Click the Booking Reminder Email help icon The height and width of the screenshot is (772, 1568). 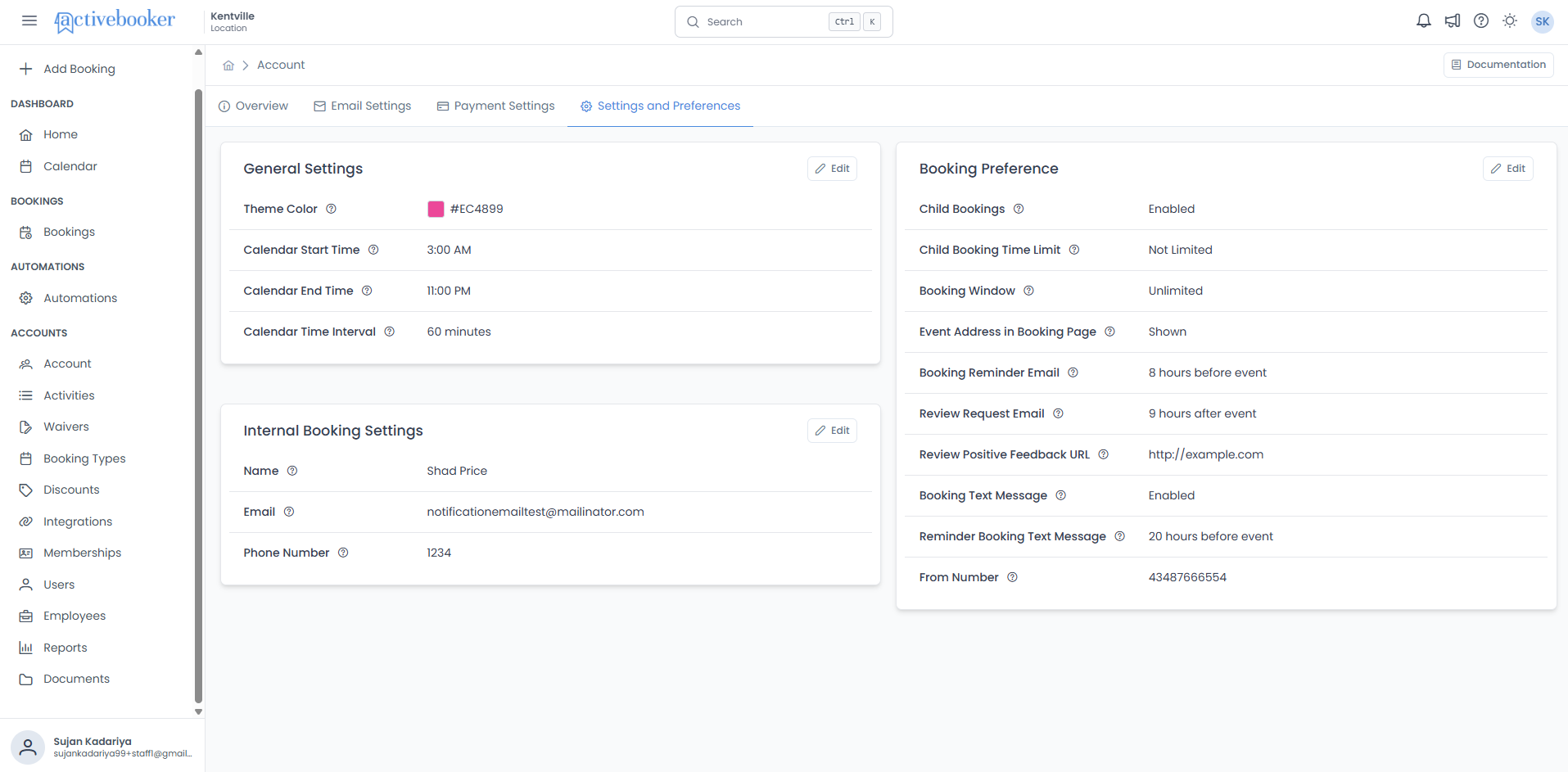(x=1073, y=372)
